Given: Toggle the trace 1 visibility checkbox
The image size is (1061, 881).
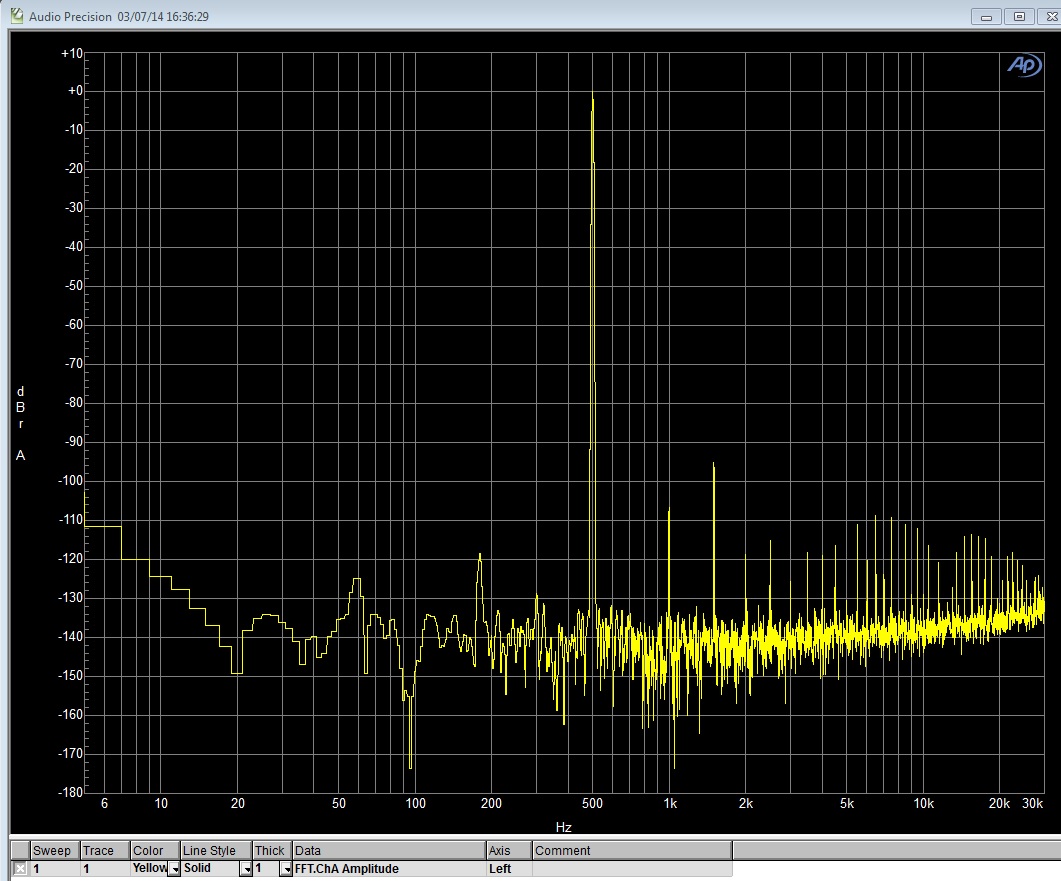Looking at the screenshot, I should click(x=21, y=869).
